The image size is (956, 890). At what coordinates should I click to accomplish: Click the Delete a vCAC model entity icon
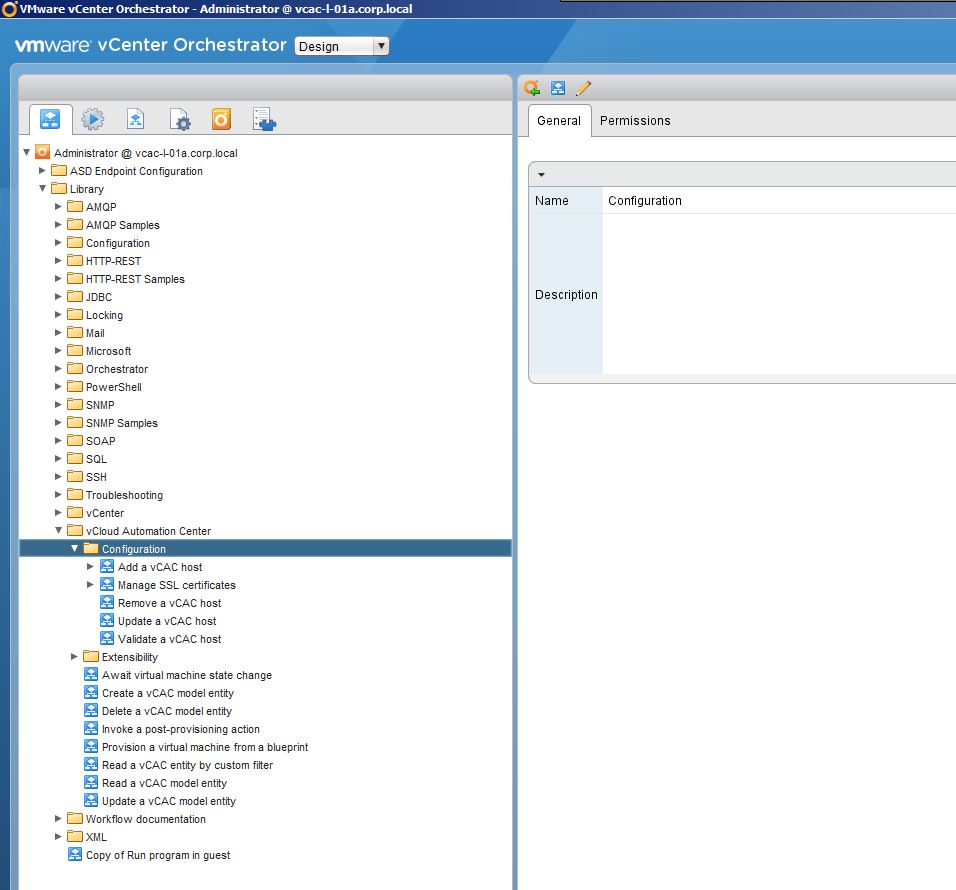click(x=91, y=710)
